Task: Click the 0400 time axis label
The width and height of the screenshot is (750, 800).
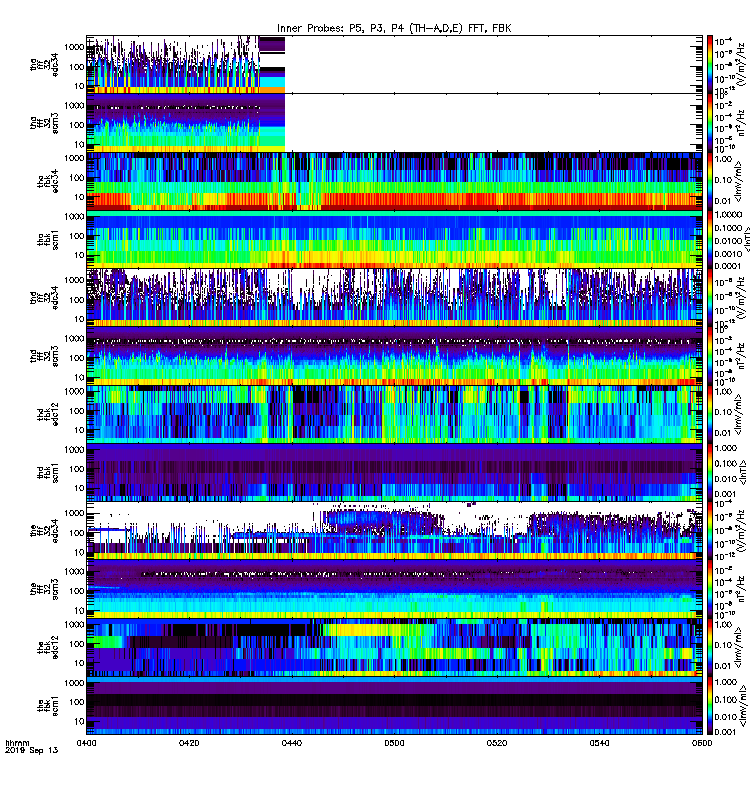Action: [86, 743]
